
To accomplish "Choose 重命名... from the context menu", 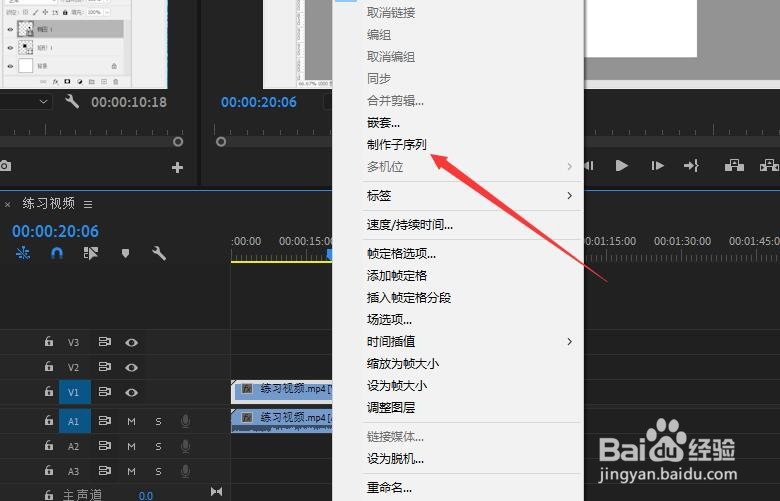I will [x=389, y=488].
